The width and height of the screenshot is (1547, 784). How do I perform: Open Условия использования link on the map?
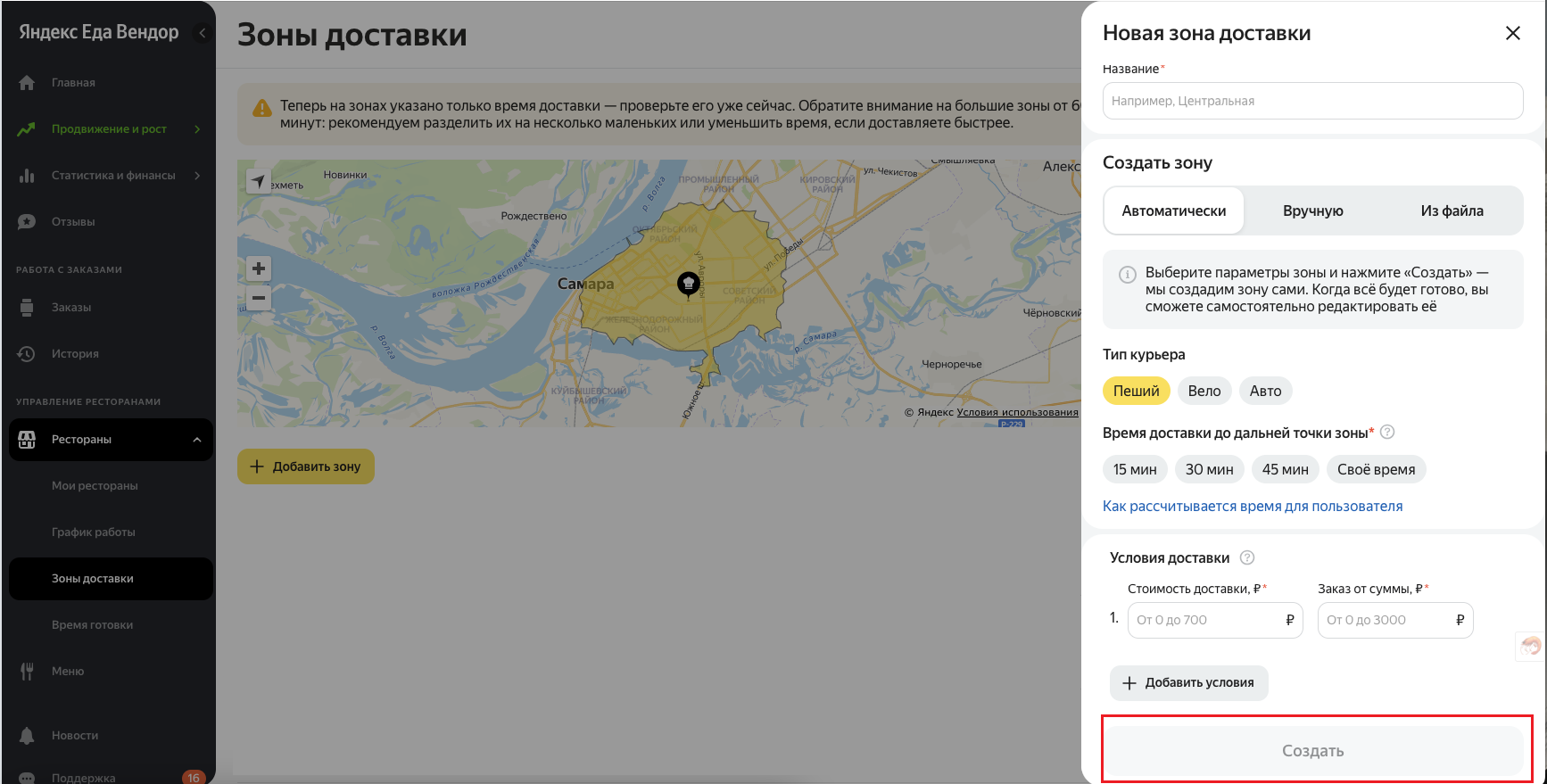pos(1017,412)
